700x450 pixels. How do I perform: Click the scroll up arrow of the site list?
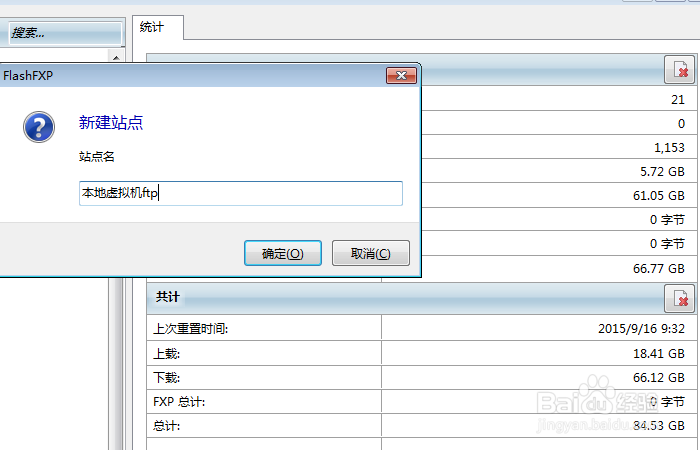click(116, 57)
